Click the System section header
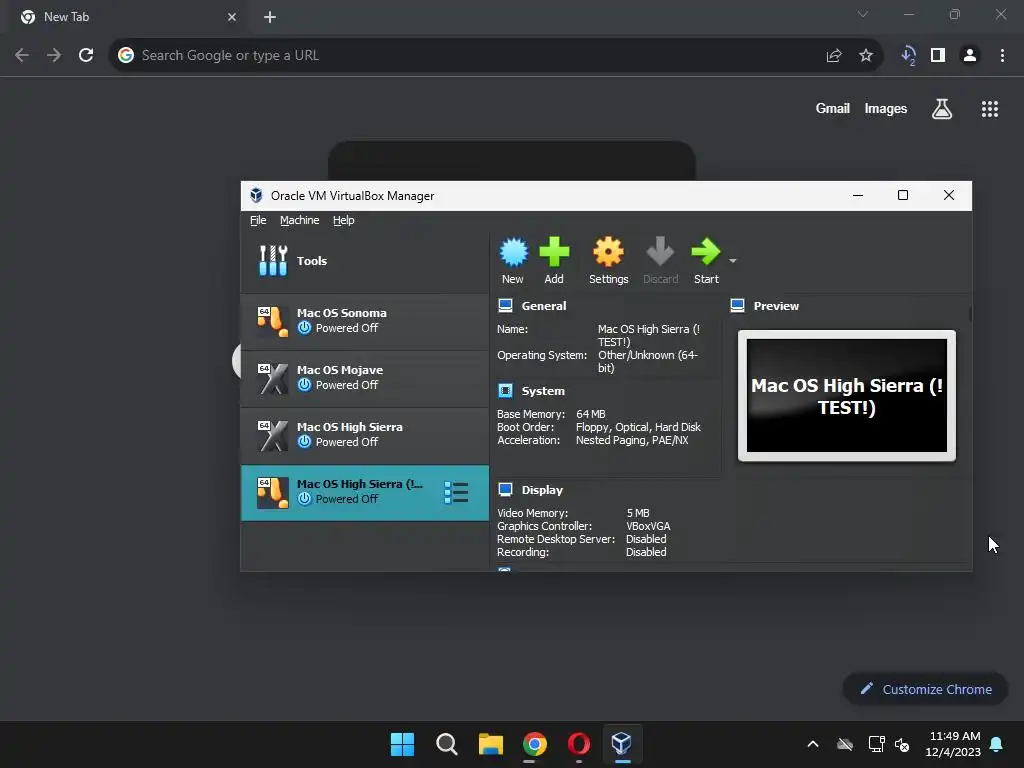This screenshot has height=768, width=1024. pyautogui.click(x=543, y=391)
